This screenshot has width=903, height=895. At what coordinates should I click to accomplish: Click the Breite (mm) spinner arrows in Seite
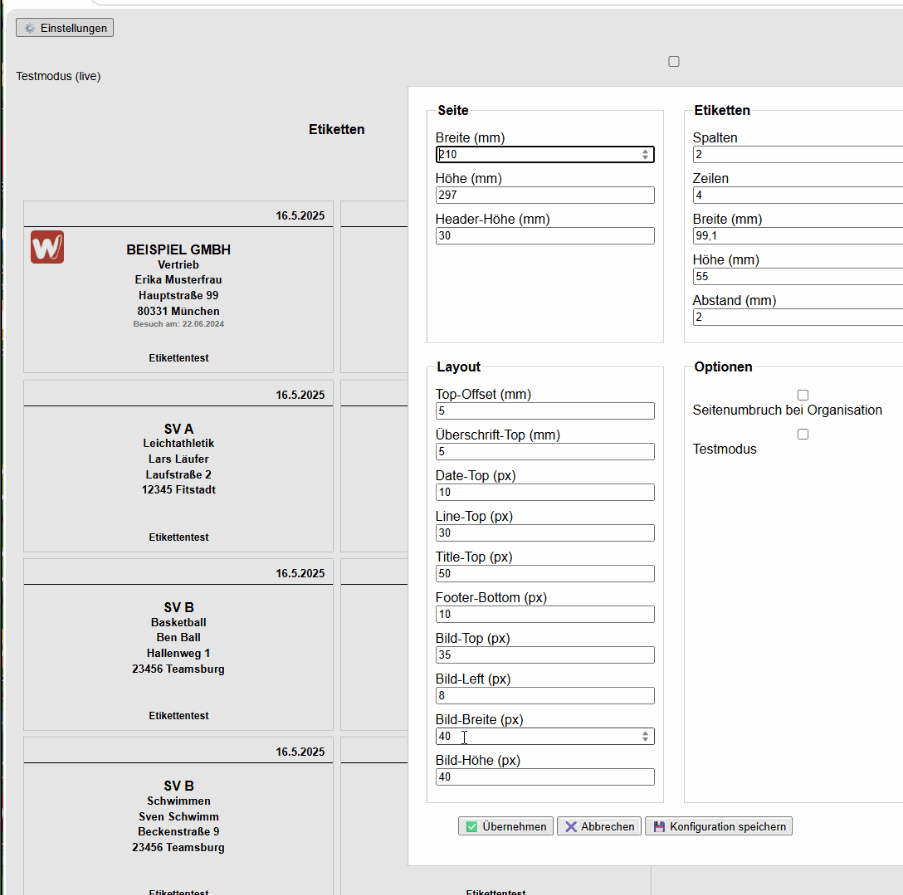point(646,155)
